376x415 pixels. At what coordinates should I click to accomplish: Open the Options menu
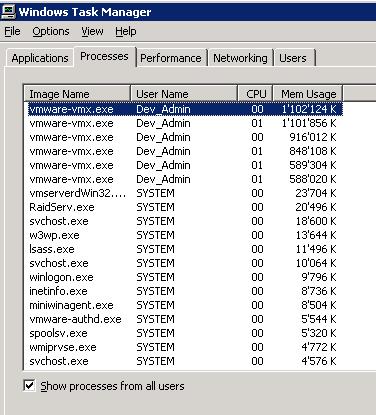point(51,32)
